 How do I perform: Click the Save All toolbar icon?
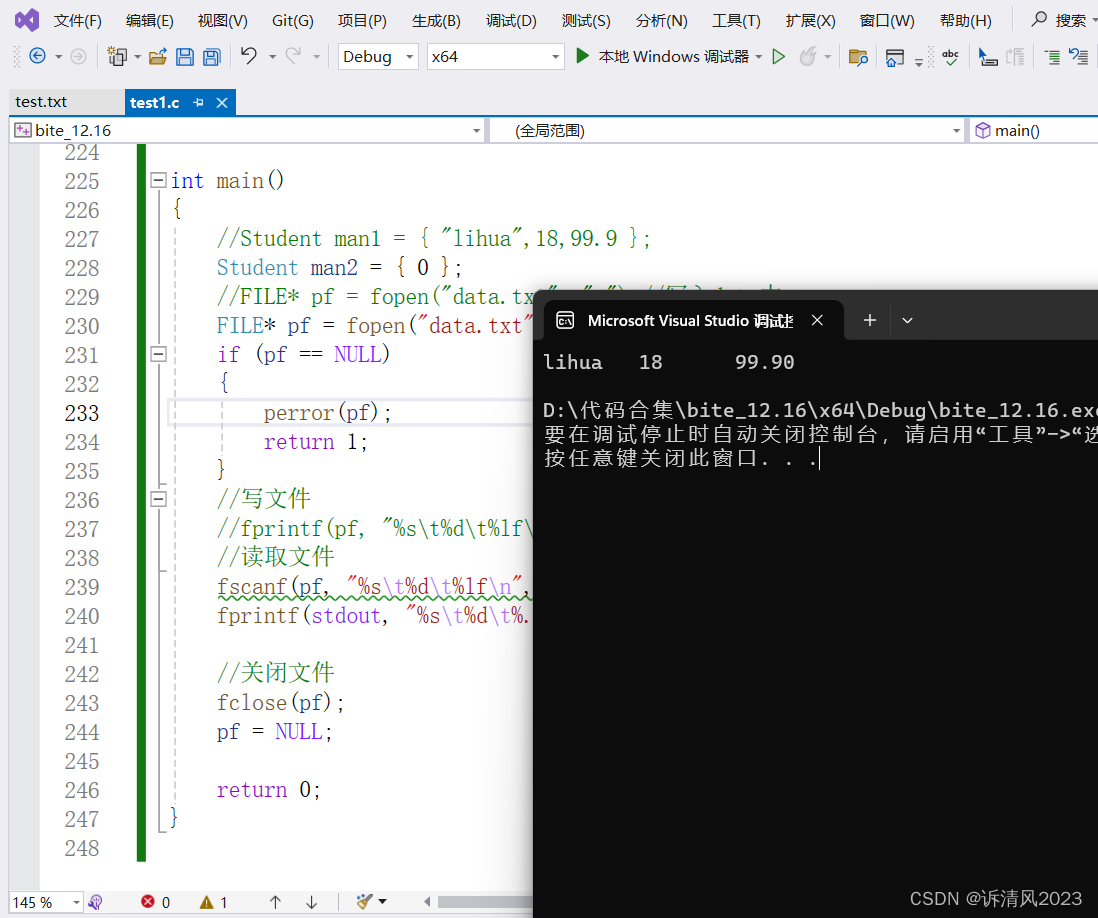tap(211, 57)
